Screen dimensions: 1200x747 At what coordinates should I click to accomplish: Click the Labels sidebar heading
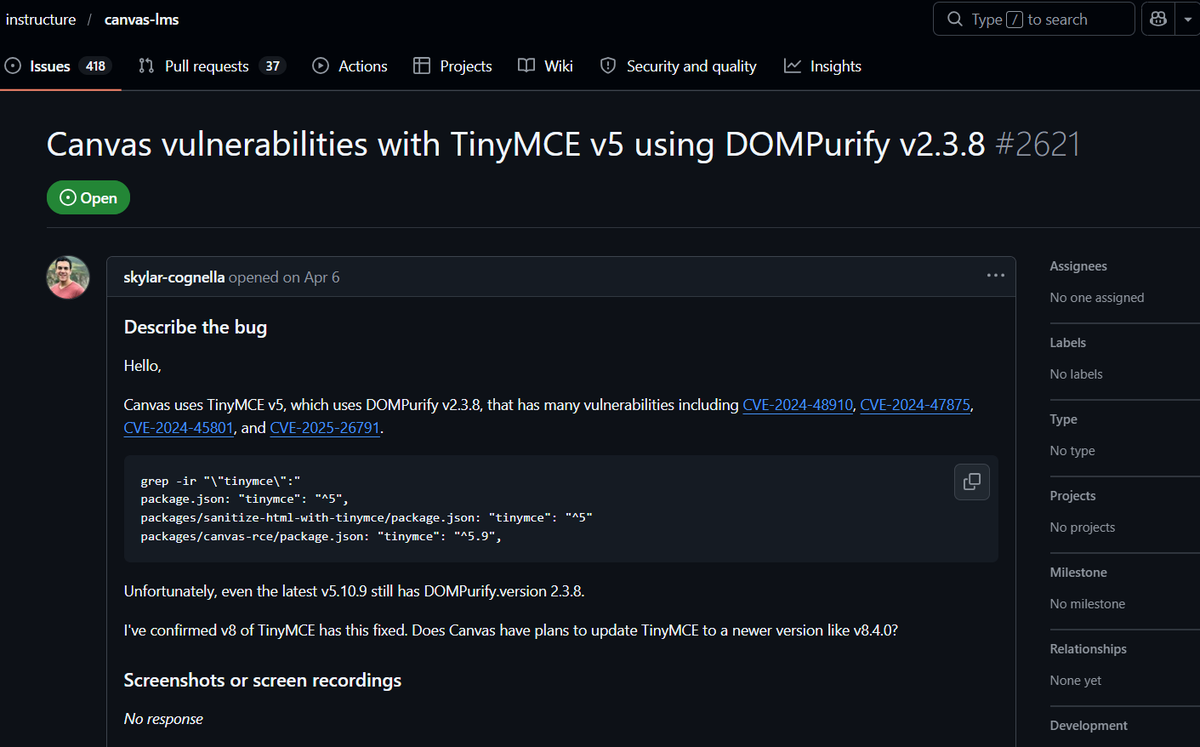point(1068,342)
